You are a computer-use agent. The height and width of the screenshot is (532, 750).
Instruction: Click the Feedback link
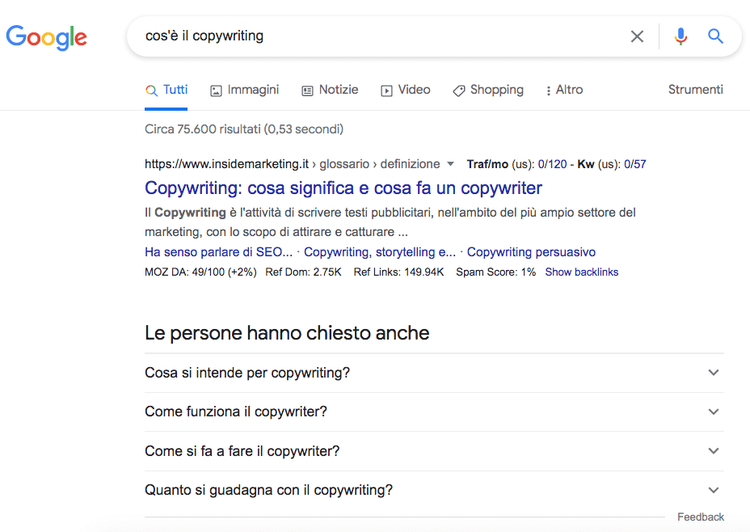point(700,517)
